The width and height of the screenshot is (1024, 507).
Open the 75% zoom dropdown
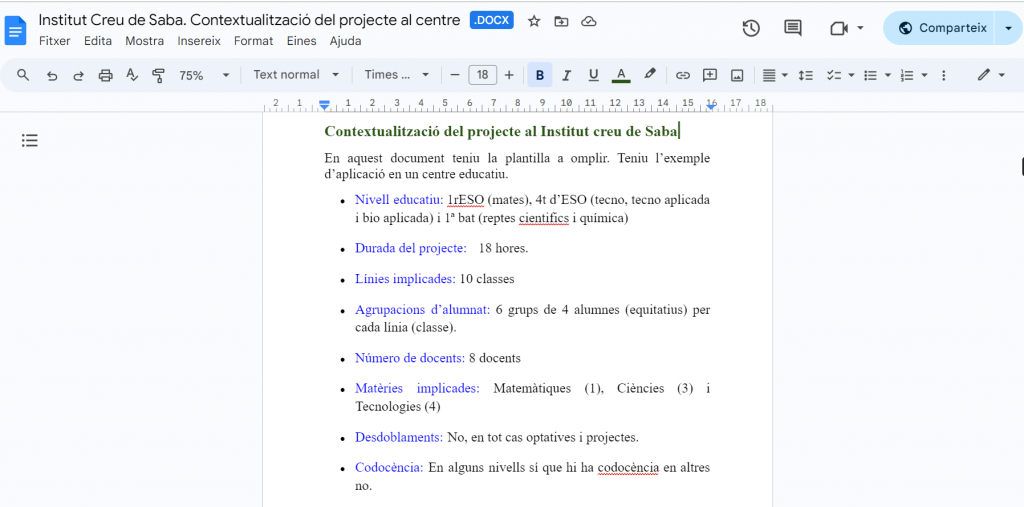204,75
